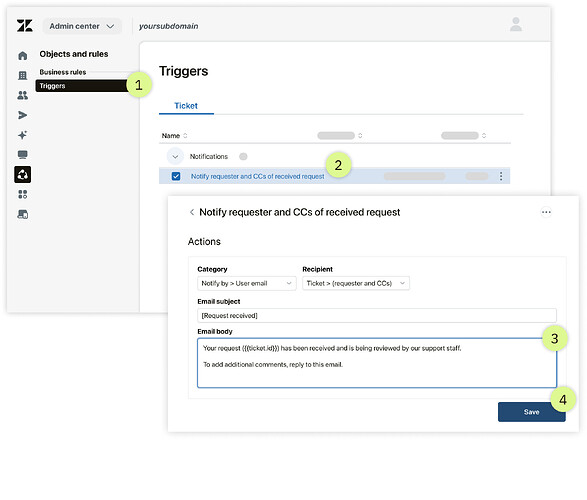Open the Apps and integrations grid icon

[22, 194]
